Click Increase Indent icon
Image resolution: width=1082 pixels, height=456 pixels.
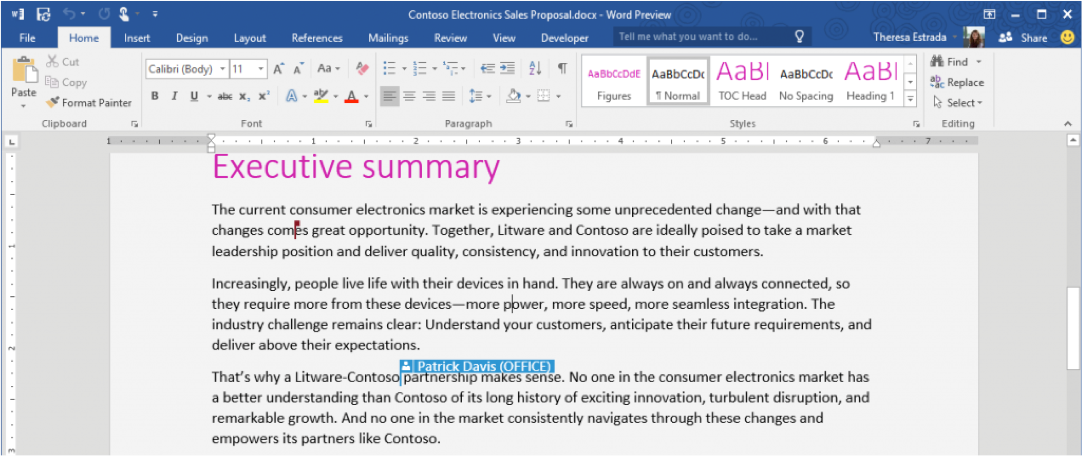click(x=508, y=68)
